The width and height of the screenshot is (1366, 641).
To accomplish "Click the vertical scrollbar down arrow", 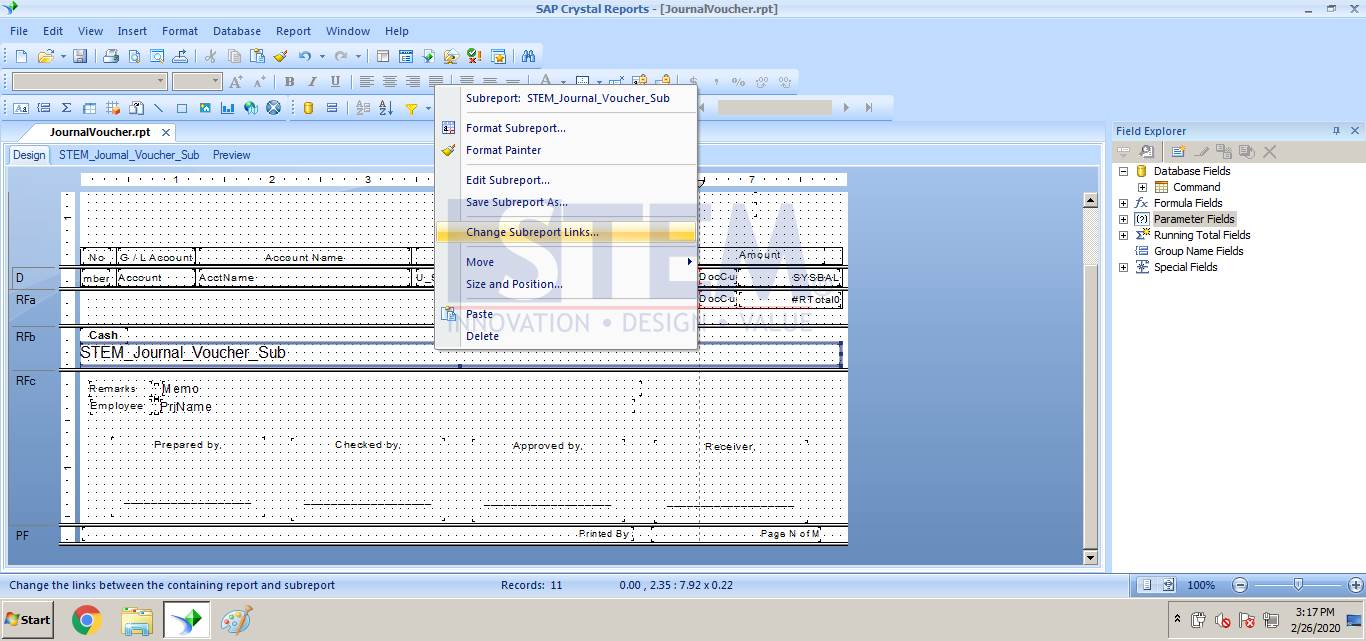I will click(x=1090, y=557).
